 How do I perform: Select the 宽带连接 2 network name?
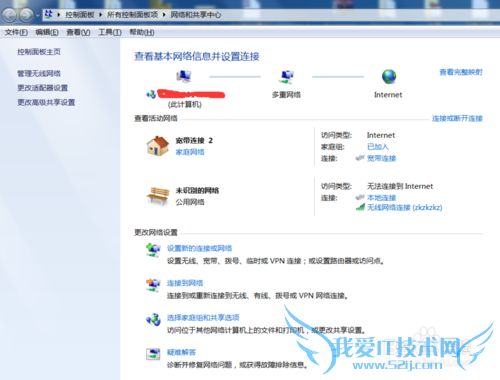(194, 141)
